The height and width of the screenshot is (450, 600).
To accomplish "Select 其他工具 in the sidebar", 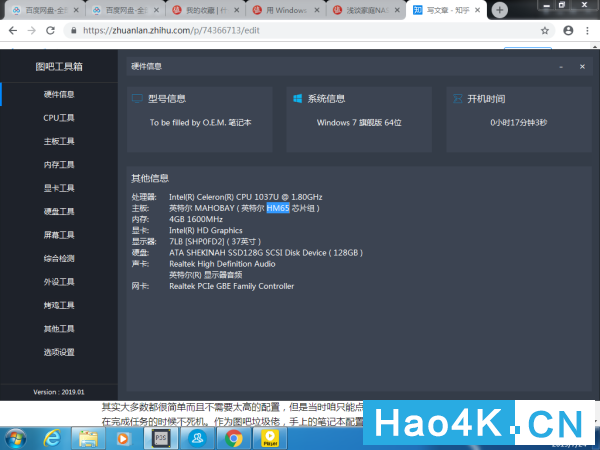I will pos(59,328).
